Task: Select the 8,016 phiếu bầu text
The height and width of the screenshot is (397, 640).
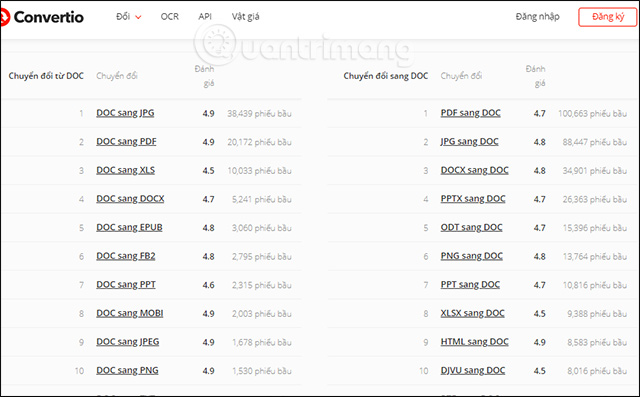Action: [597, 370]
